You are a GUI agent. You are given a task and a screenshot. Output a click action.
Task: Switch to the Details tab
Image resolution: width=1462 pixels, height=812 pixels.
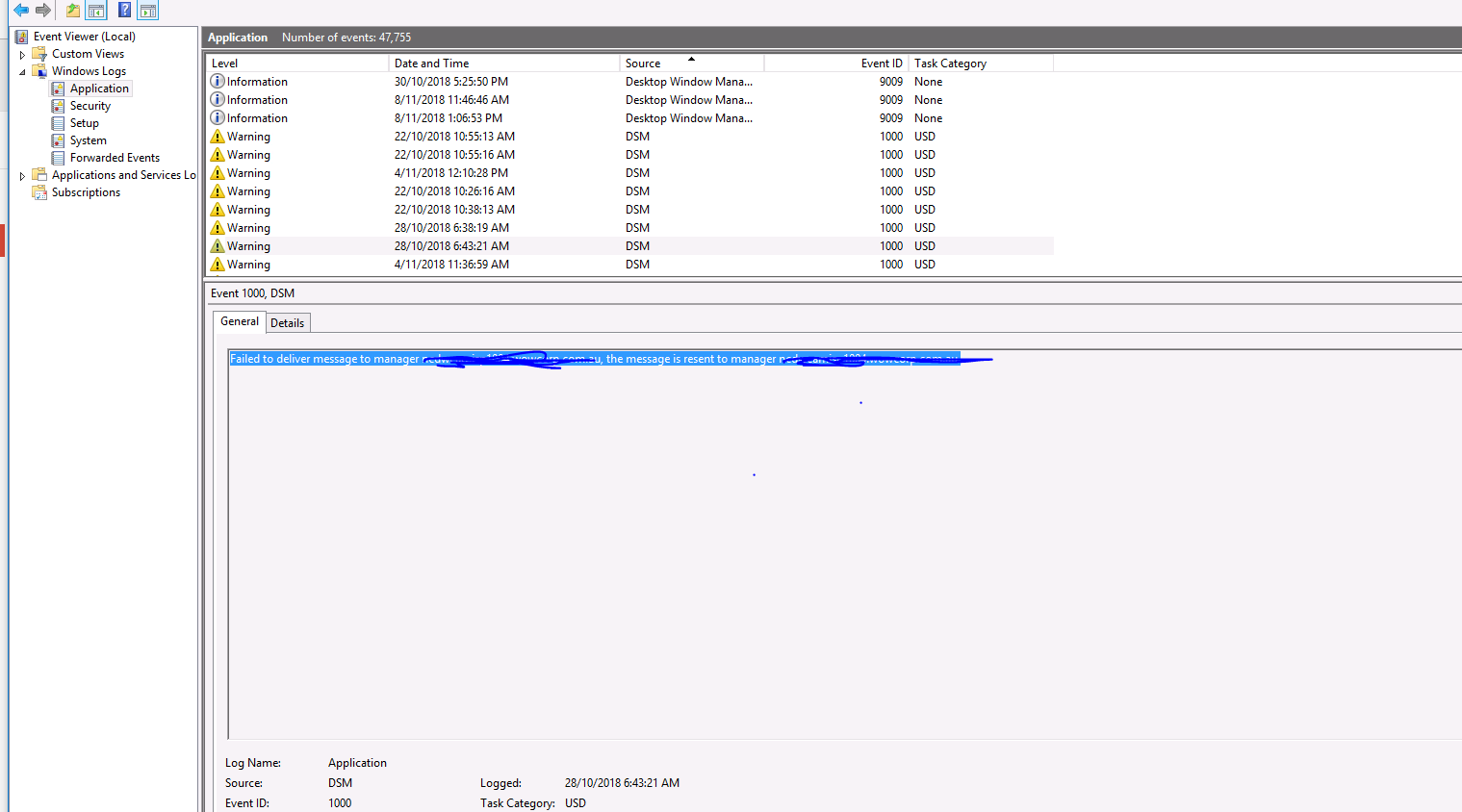point(288,322)
